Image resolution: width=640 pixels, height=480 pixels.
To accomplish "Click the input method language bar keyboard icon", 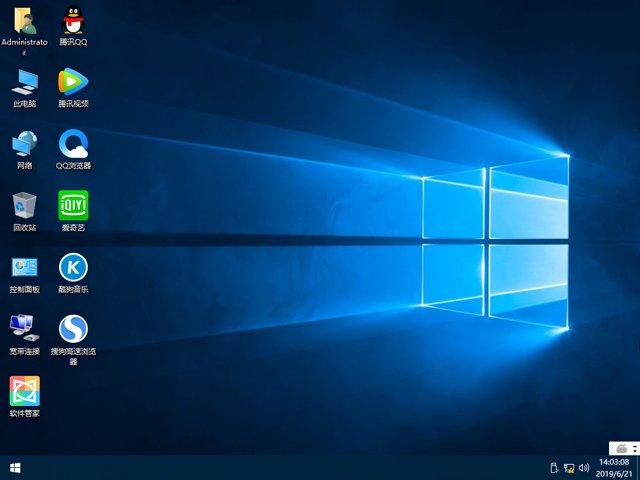I will tap(621, 447).
